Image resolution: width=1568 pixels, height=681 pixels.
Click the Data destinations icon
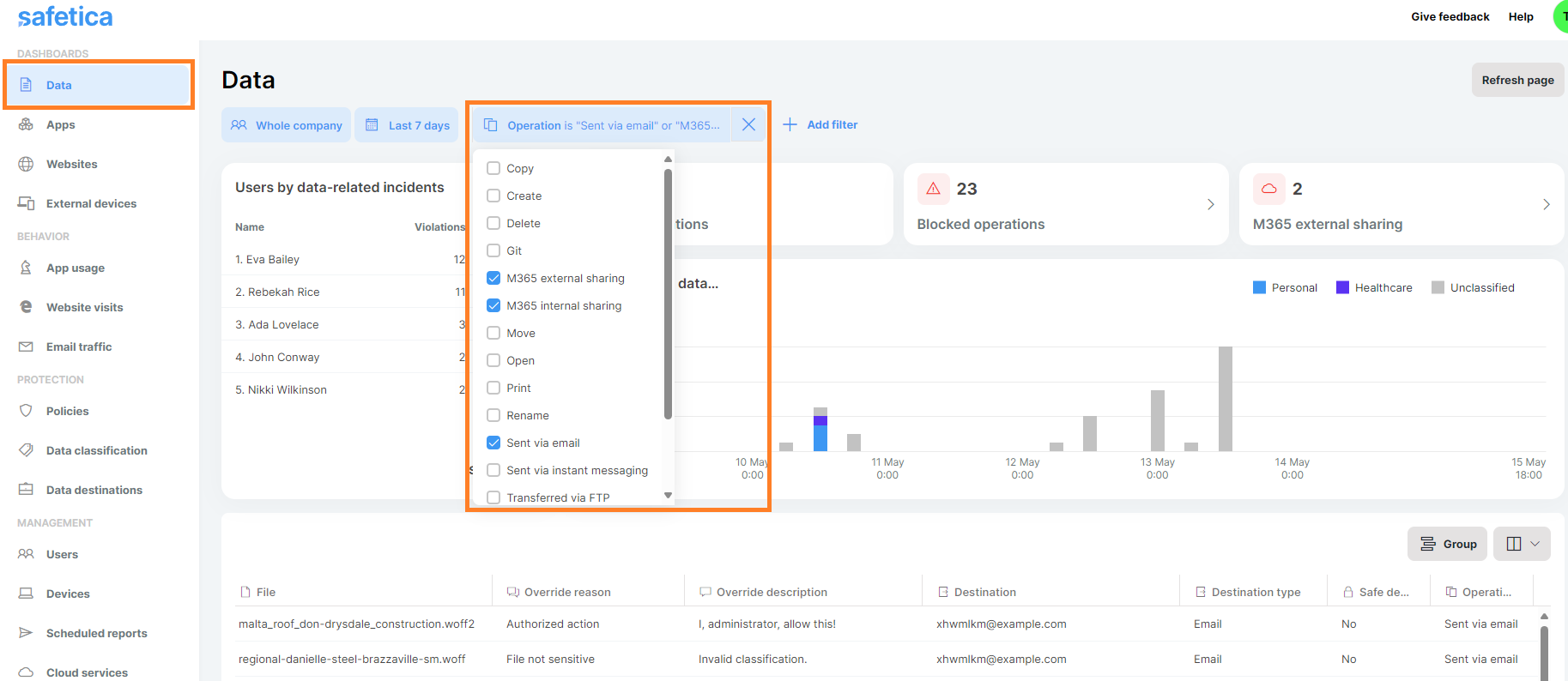click(26, 490)
